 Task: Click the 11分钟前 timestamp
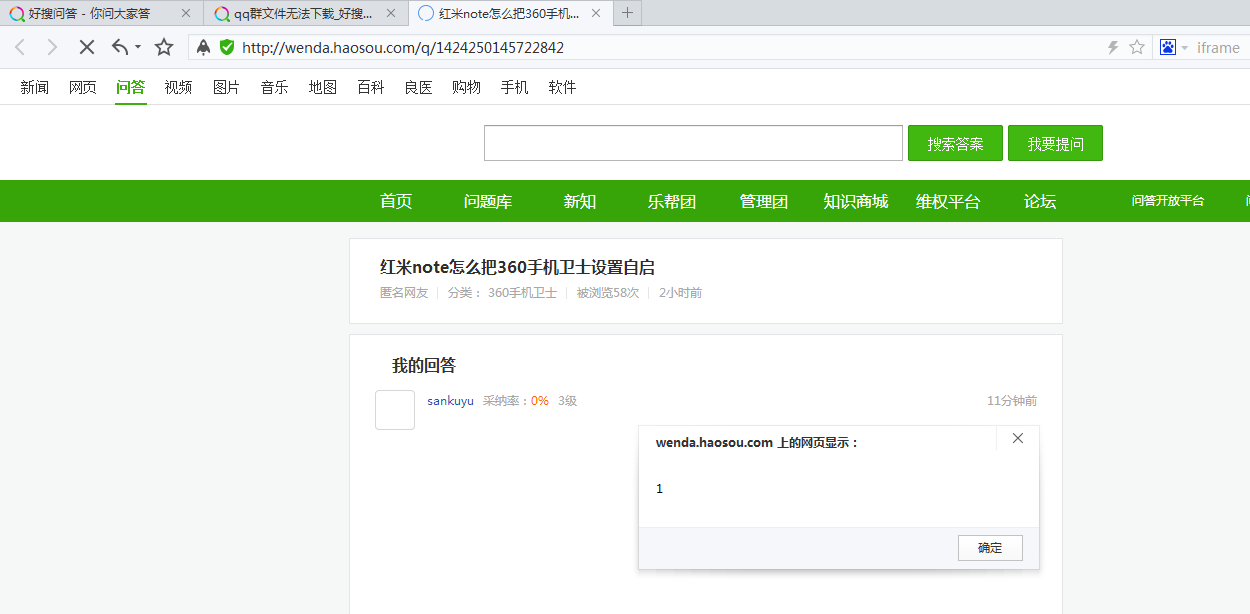pyautogui.click(x=1012, y=401)
